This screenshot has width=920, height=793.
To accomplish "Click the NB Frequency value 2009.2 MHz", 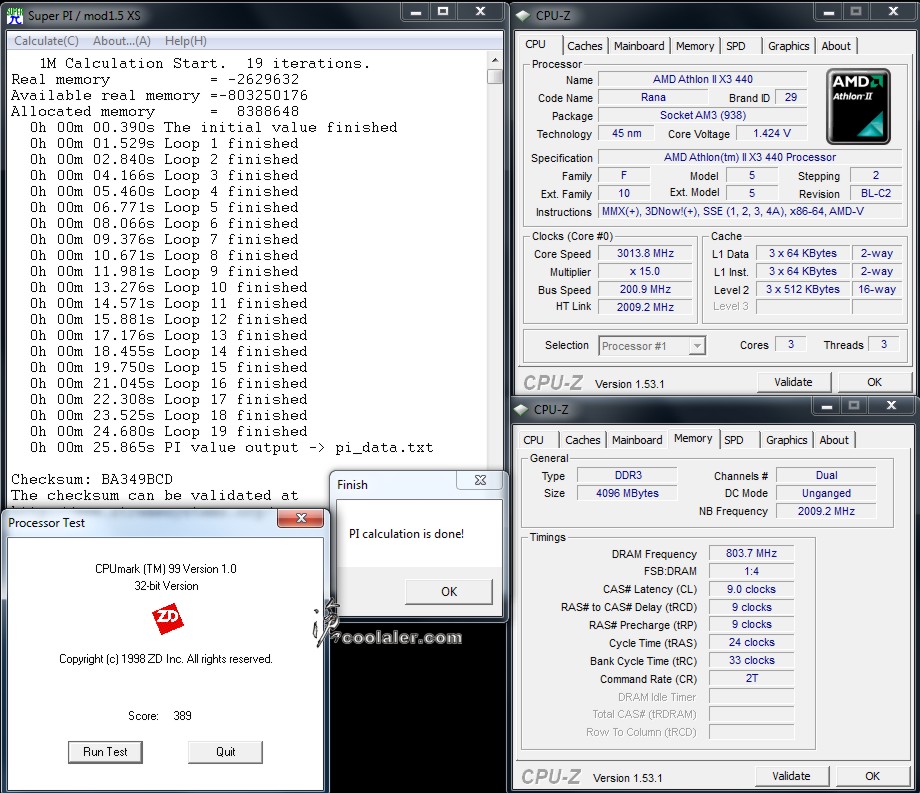I will pyautogui.click(x=826, y=511).
